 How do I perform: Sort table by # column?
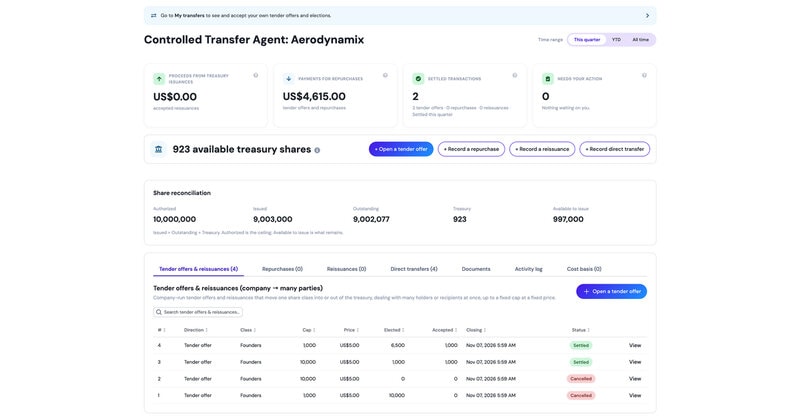click(161, 330)
